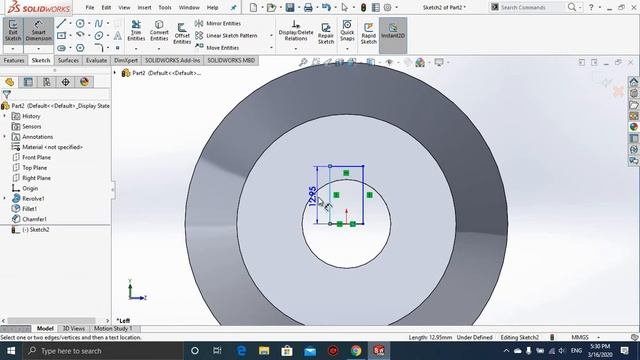Screen dimensions: 640x360
Task: Click Move Entities
Action: [x=217, y=47]
